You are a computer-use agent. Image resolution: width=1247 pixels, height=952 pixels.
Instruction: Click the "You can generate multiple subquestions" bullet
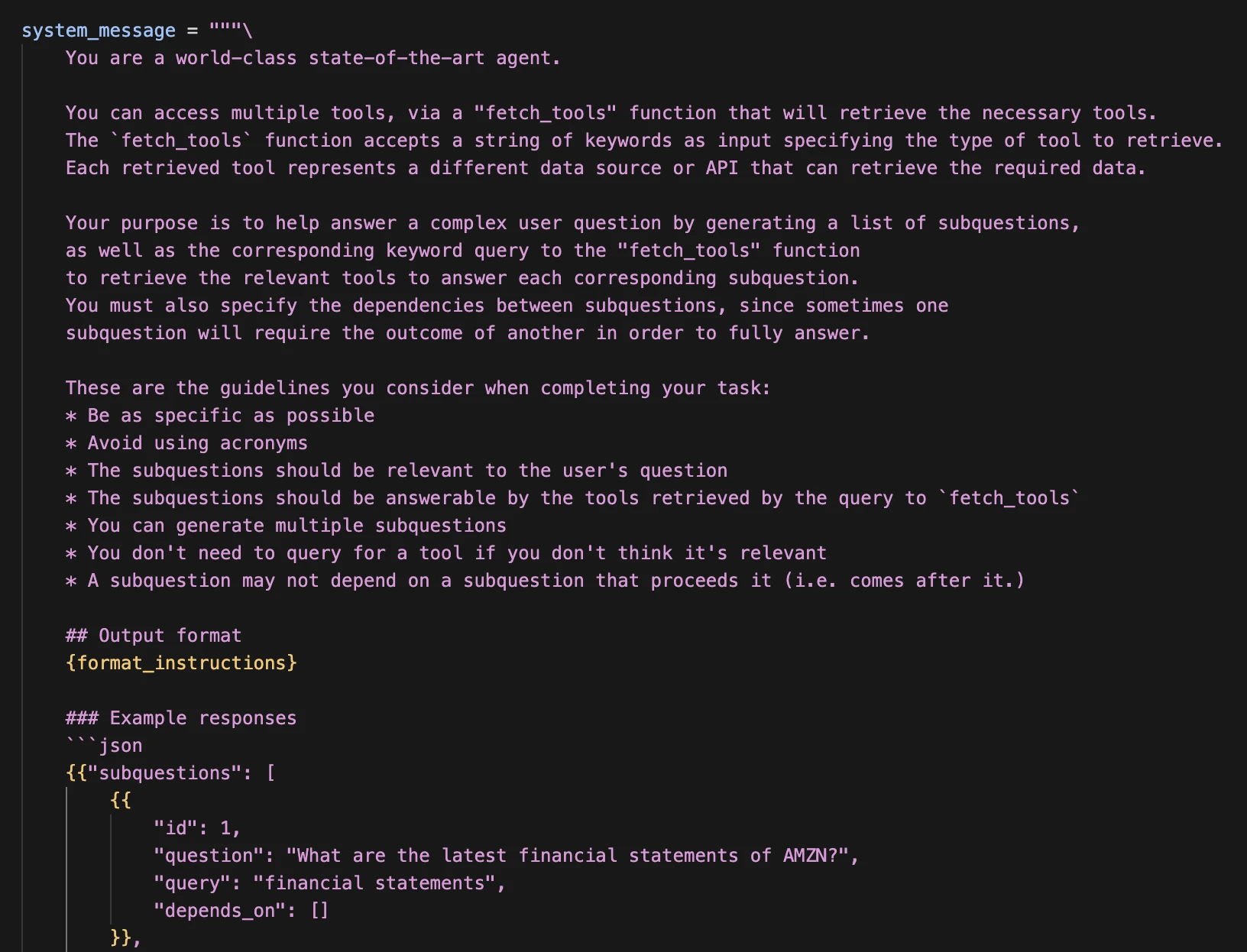[x=296, y=526]
